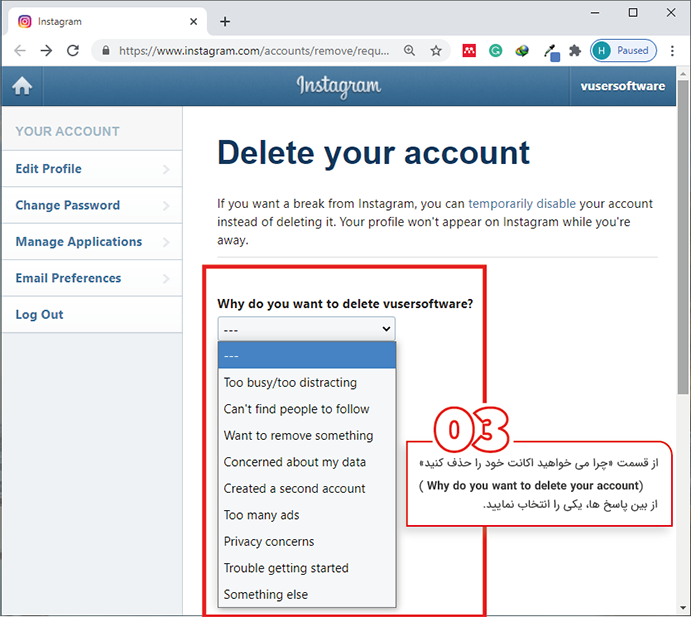
Task: Open the Grammarly extension icon
Action: click(495, 51)
